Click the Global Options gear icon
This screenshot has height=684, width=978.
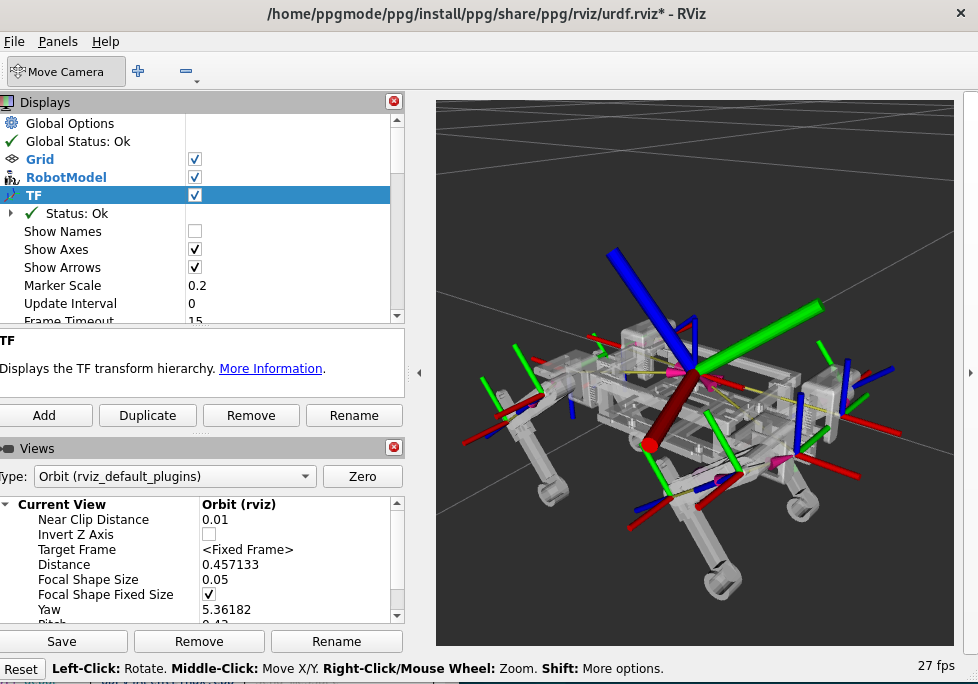11,123
